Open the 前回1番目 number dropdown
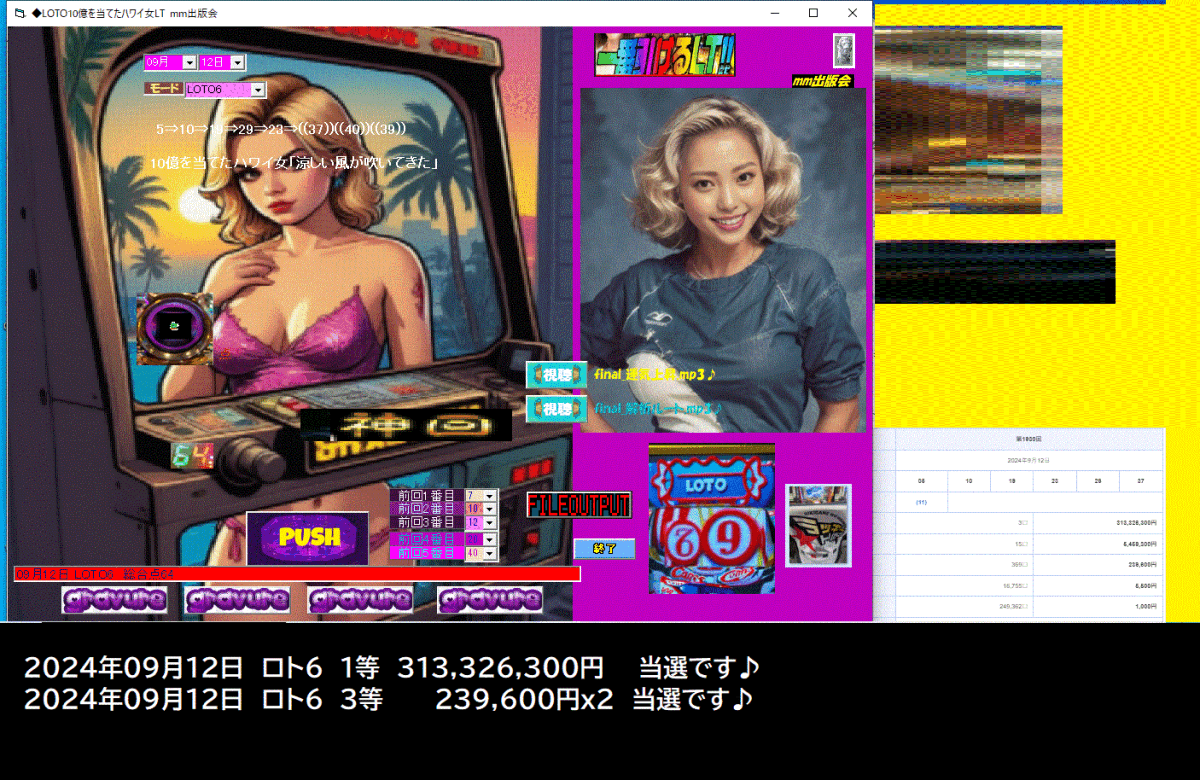Screen dimensions: 1200x780 481,495
